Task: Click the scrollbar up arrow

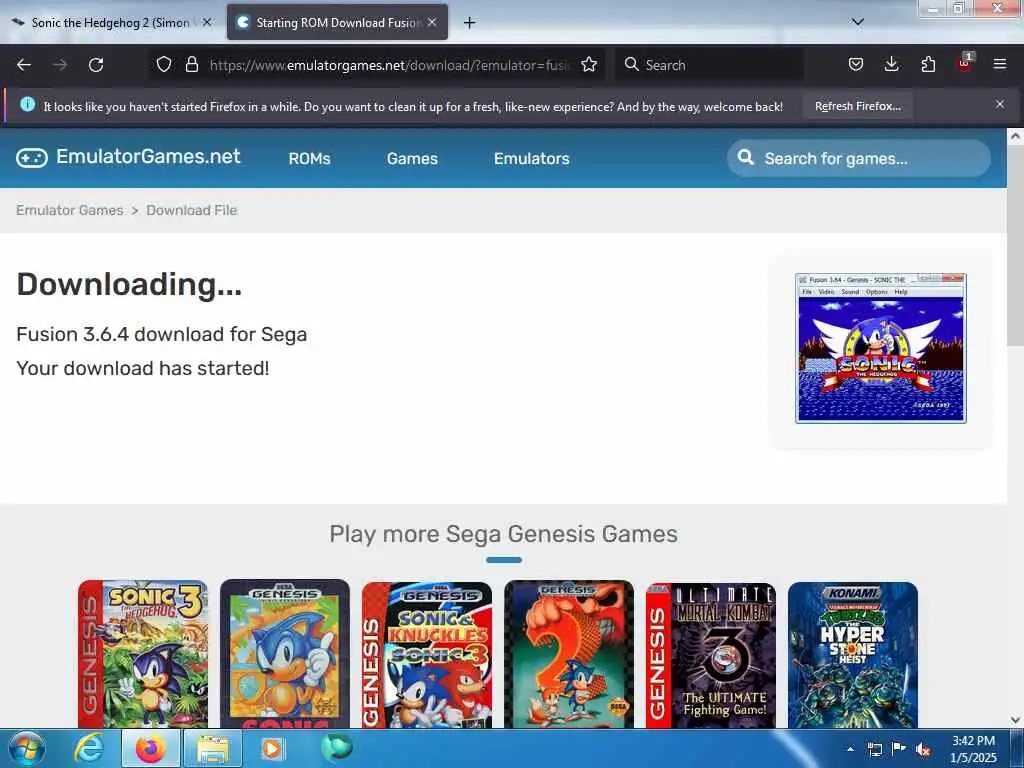Action: [1015, 136]
